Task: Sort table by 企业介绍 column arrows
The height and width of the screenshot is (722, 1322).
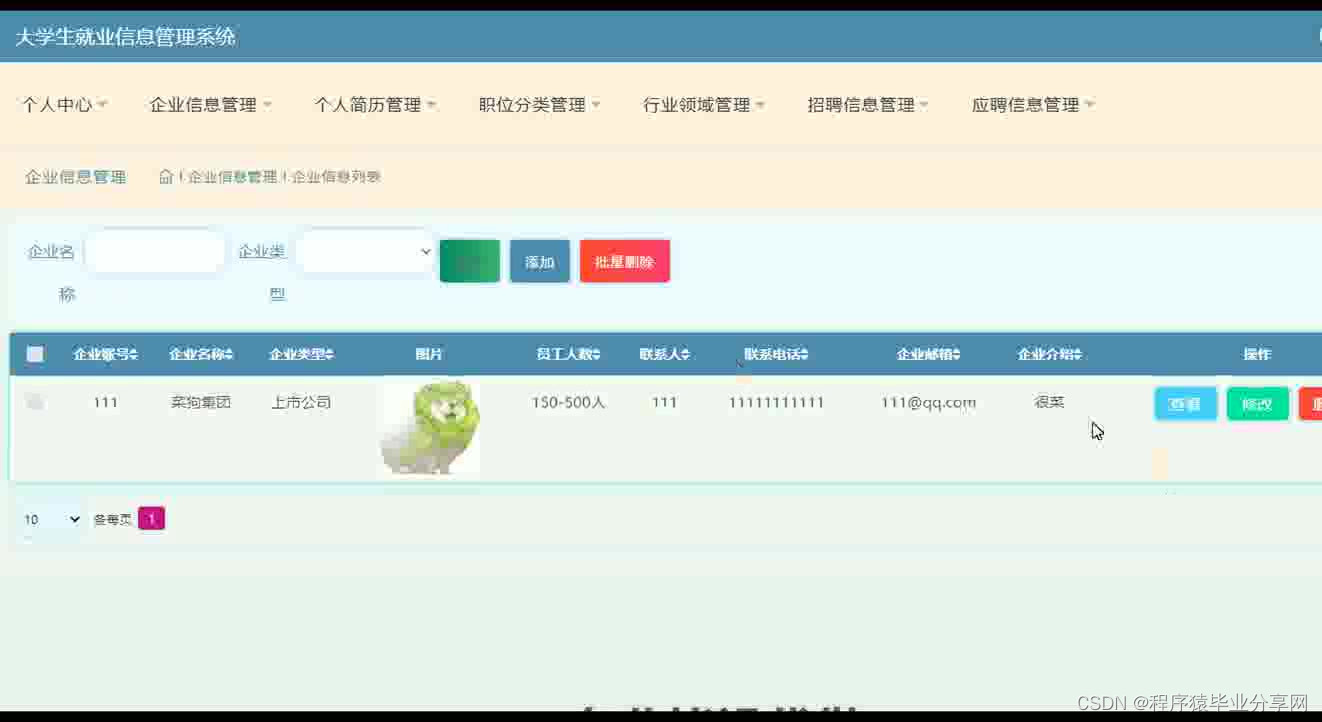Action: pyautogui.click(x=1077, y=354)
